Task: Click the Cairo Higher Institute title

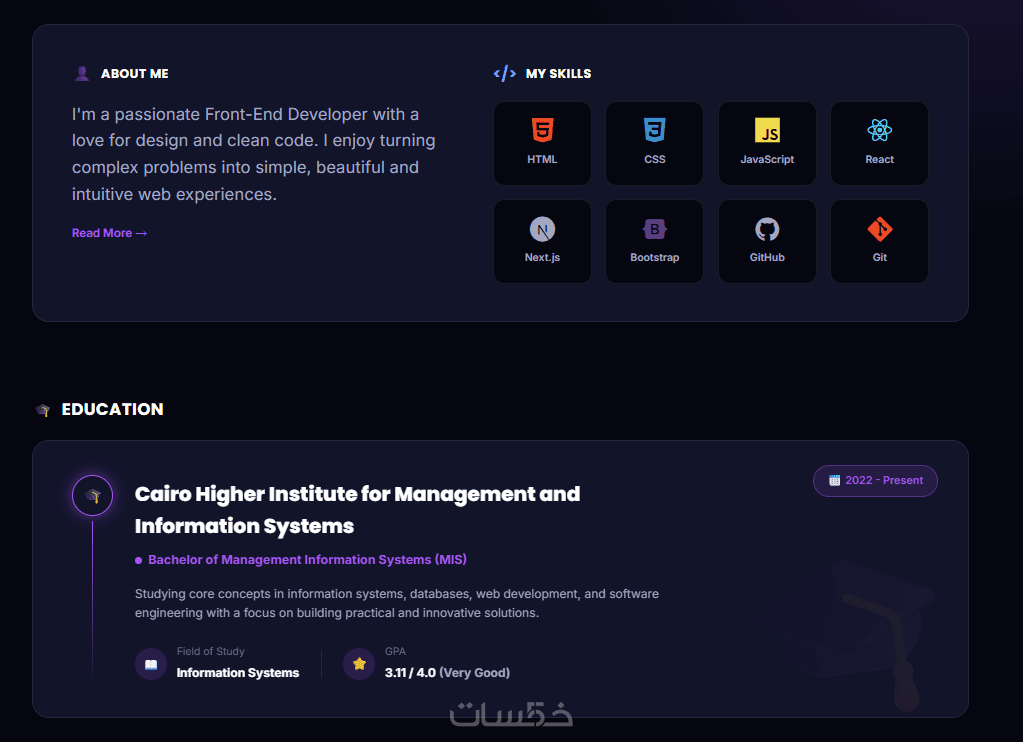Action: pos(357,510)
